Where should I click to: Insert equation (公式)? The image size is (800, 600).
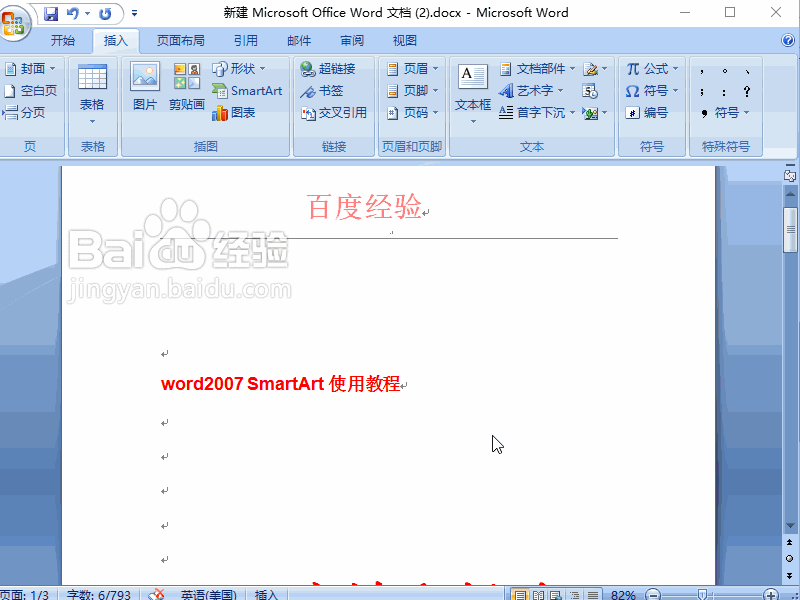(x=652, y=68)
